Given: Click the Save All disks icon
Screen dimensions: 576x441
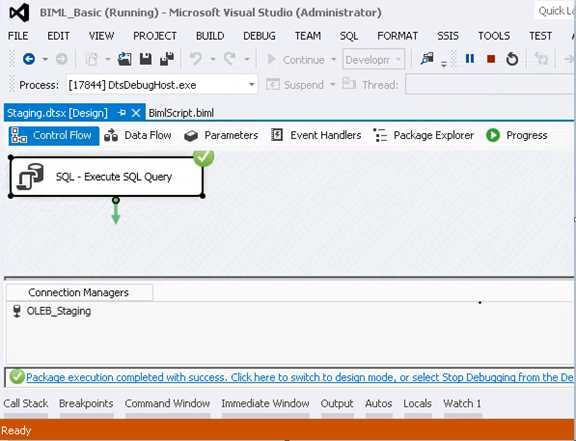Looking at the screenshot, I should 167,59.
